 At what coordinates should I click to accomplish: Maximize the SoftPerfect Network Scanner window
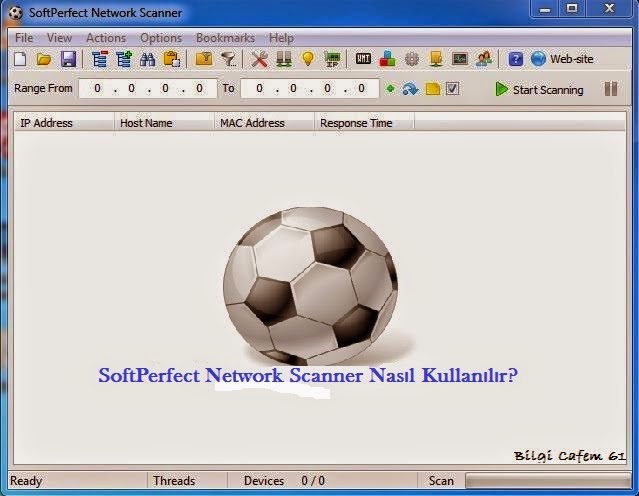[572, 9]
